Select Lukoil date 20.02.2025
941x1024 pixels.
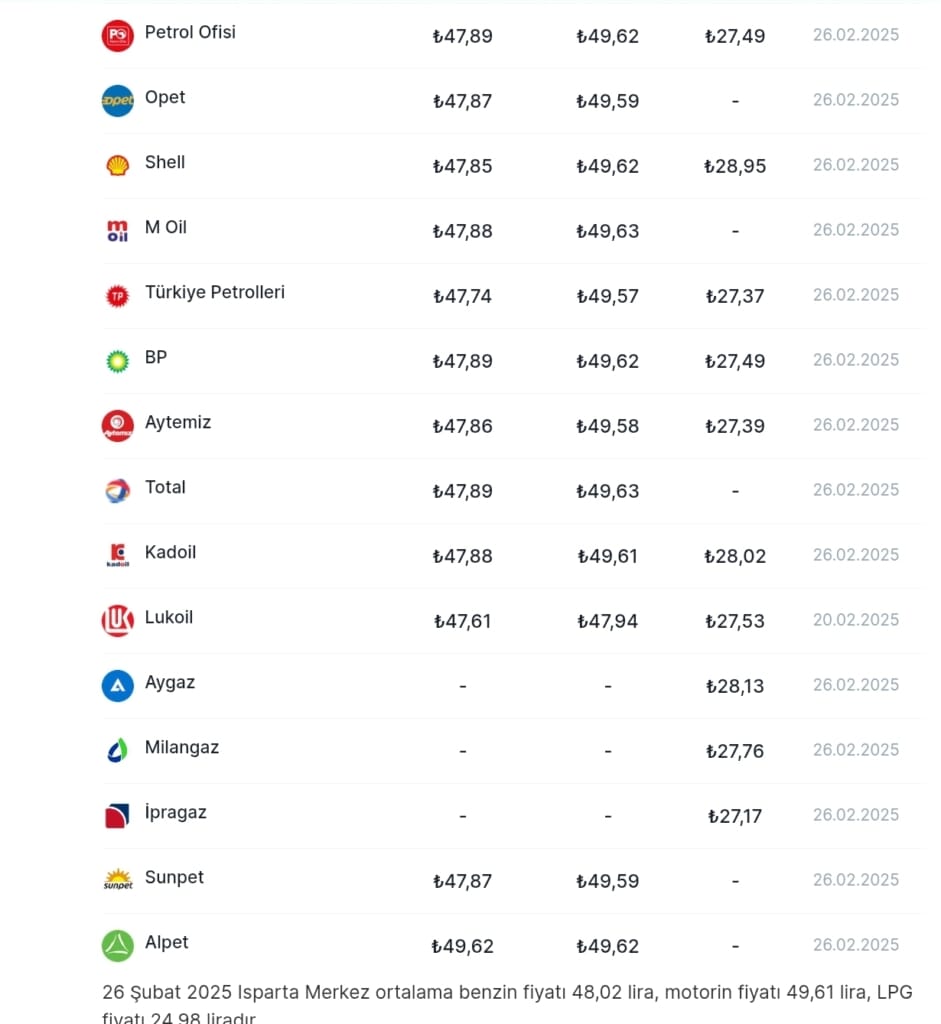coord(855,620)
